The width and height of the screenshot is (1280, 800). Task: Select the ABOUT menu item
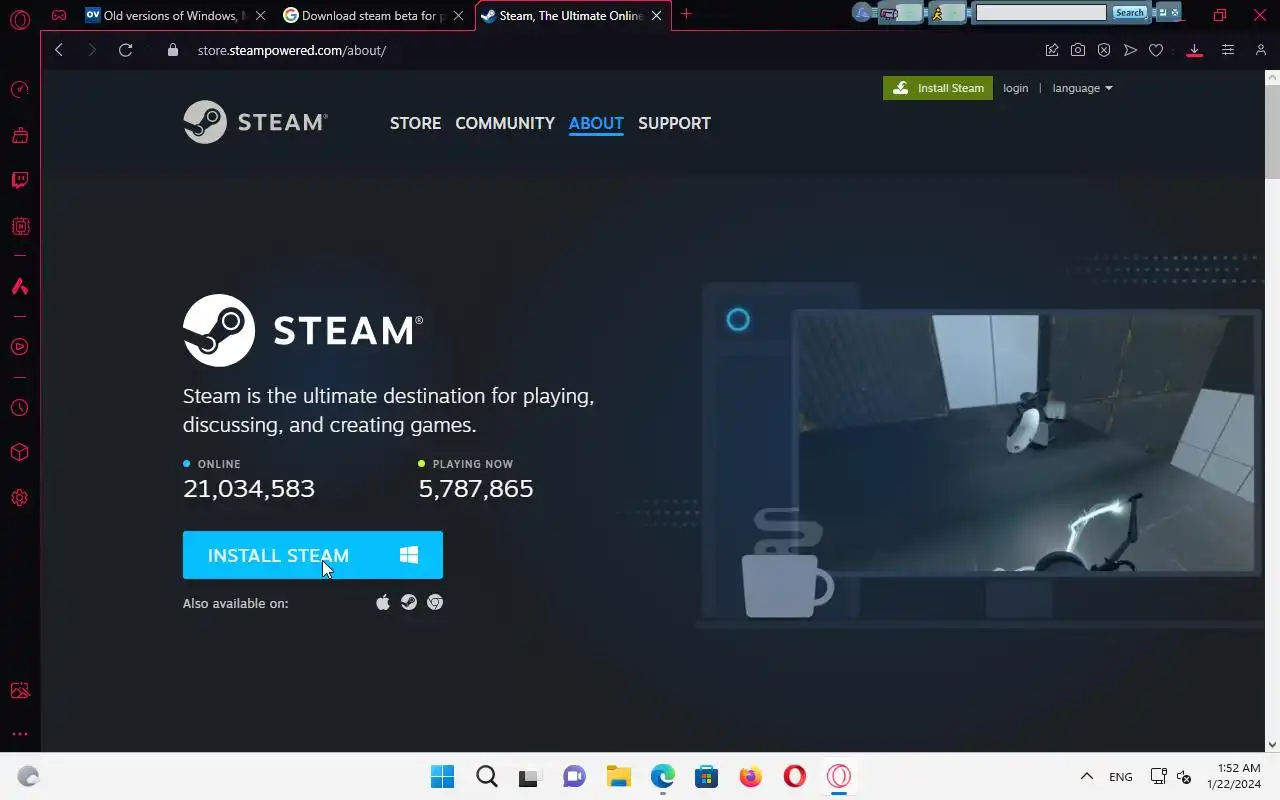click(596, 123)
